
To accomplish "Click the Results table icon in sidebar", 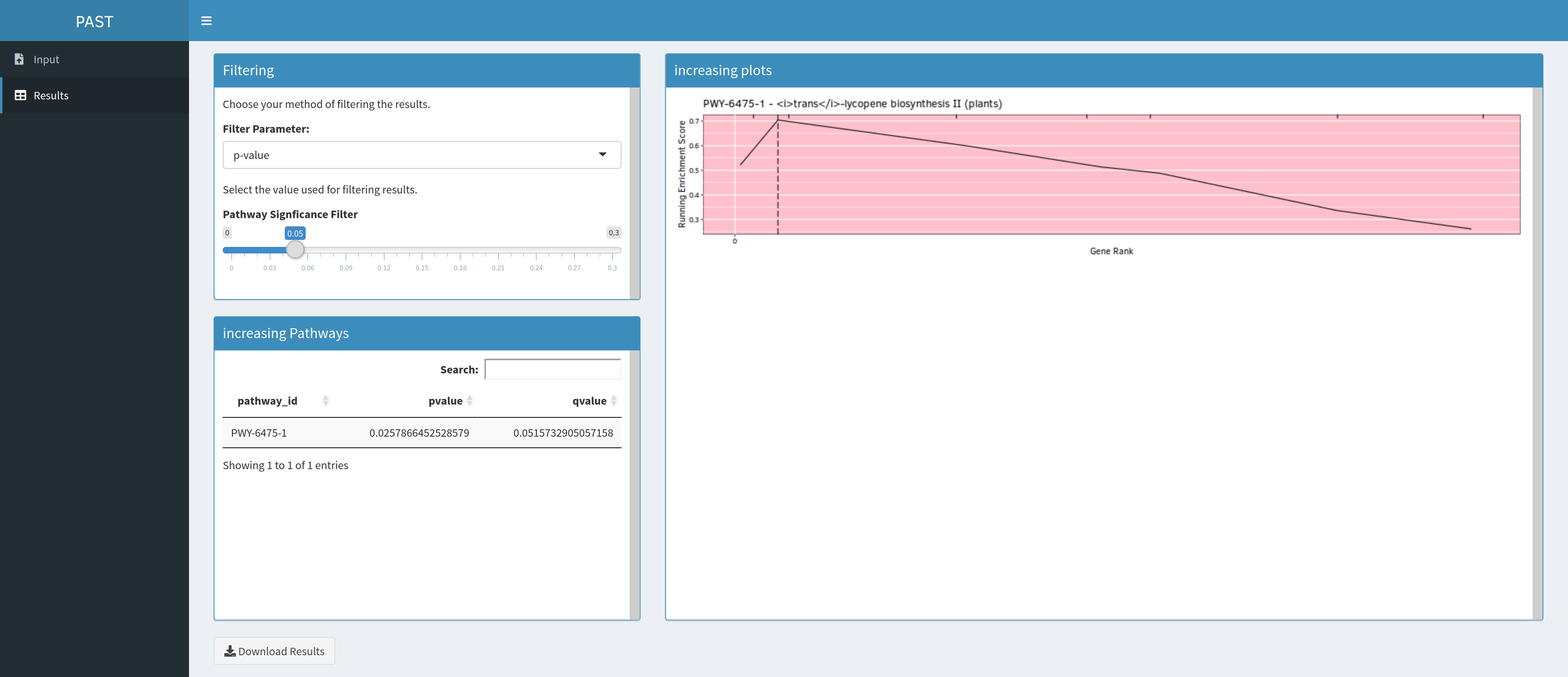I will point(20,96).
